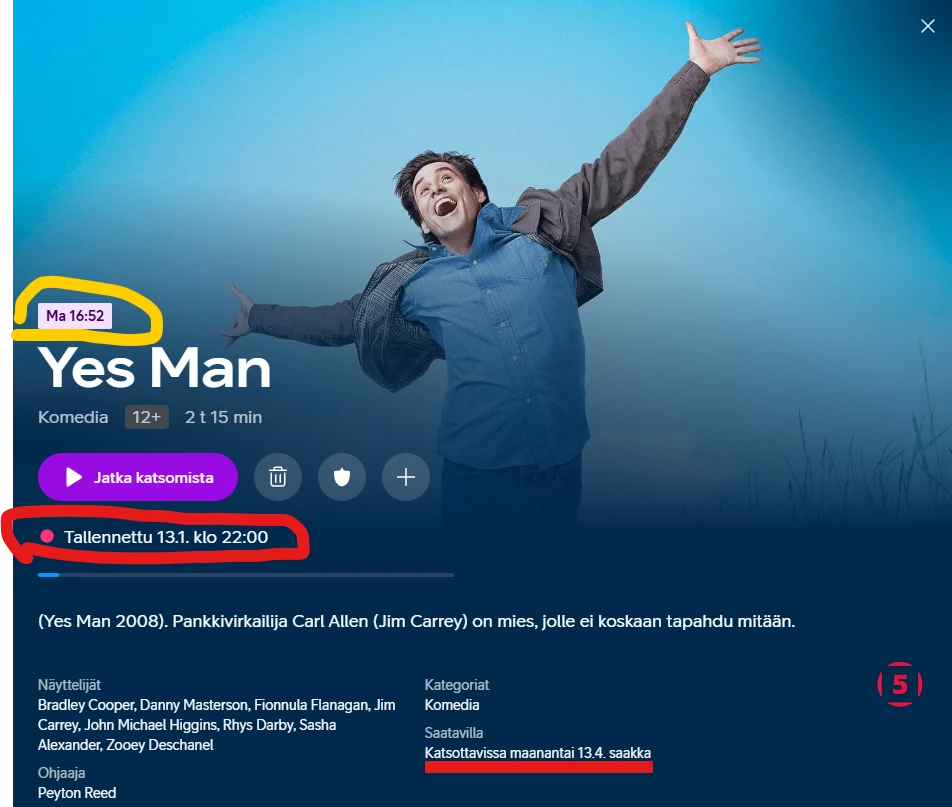This screenshot has height=807, width=952.
Task: Click the cast list under Näyttelijät
Action: 217,725
